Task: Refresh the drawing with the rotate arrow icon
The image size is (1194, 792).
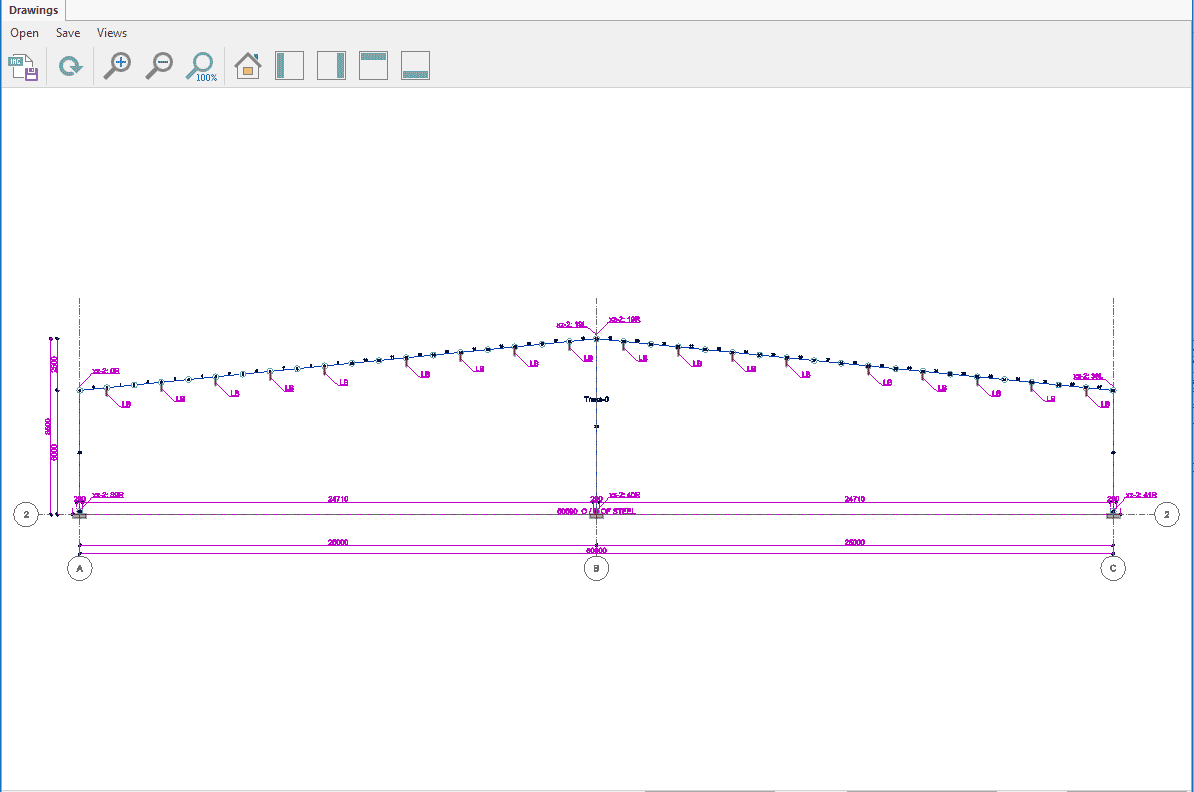Action: click(70, 67)
